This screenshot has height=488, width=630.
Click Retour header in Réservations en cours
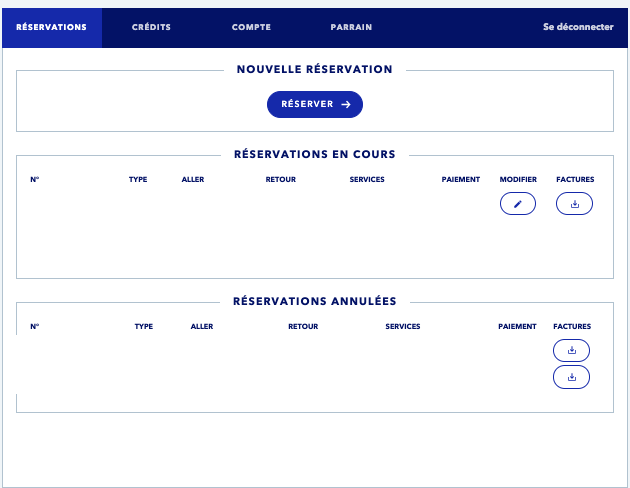click(x=280, y=180)
